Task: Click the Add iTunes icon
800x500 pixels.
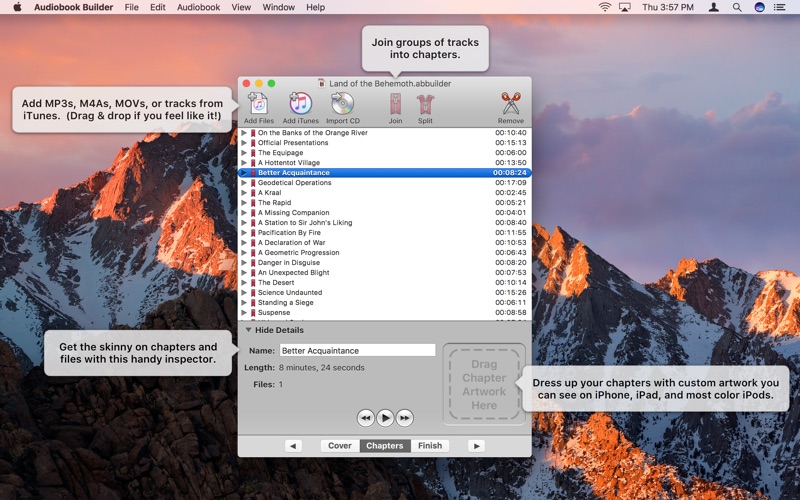Action: click(300, 104)
